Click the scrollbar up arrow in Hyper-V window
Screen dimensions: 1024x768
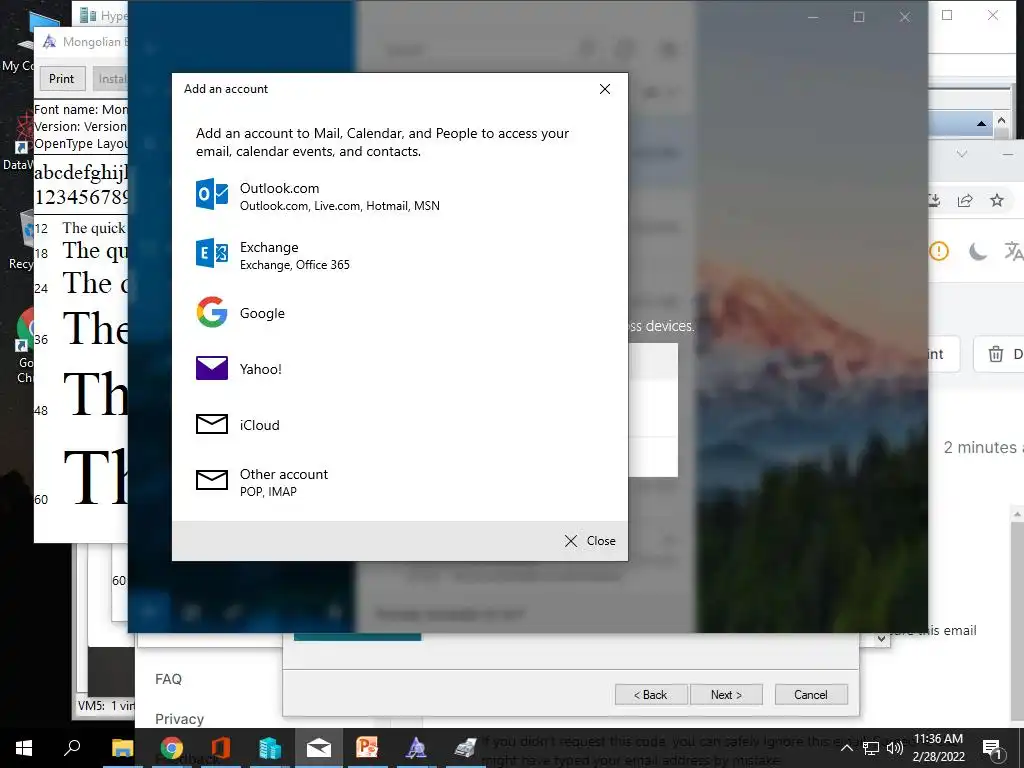[1001, 120]
